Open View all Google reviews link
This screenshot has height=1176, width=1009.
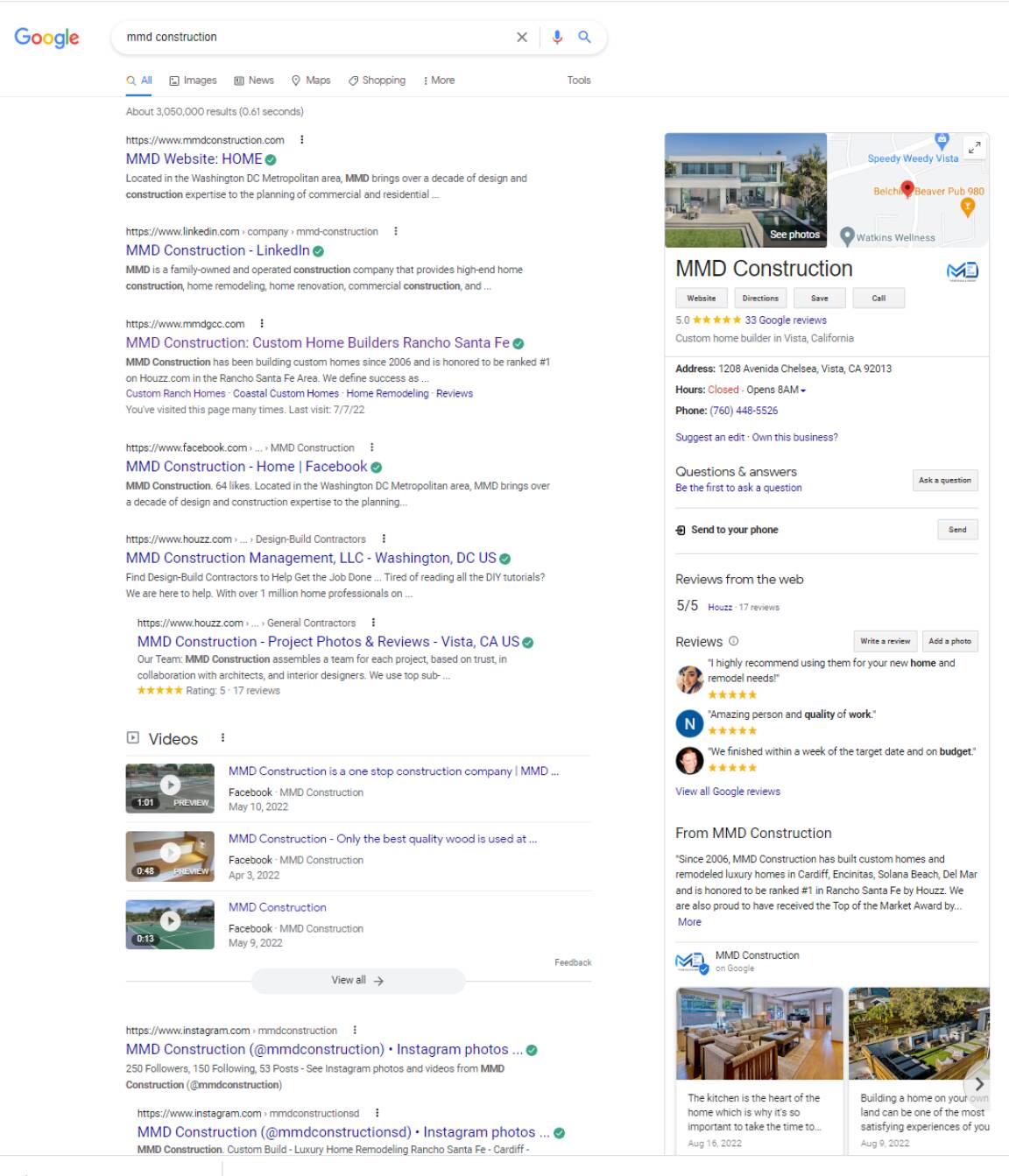(x=727, y=791)
